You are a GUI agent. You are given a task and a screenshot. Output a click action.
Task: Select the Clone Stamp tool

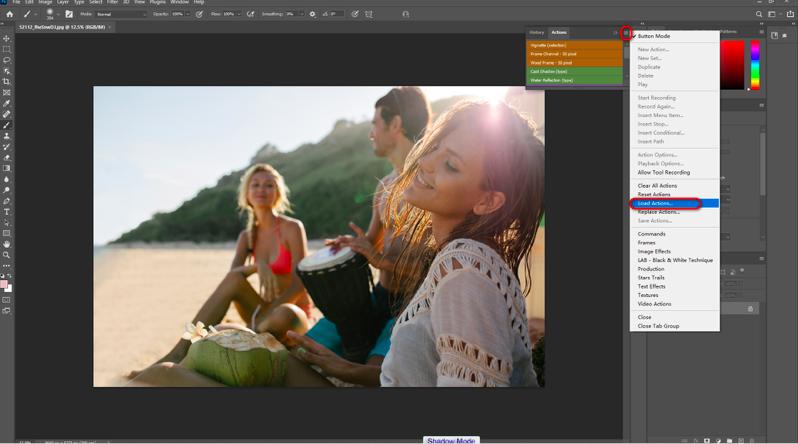pos(7,136)
